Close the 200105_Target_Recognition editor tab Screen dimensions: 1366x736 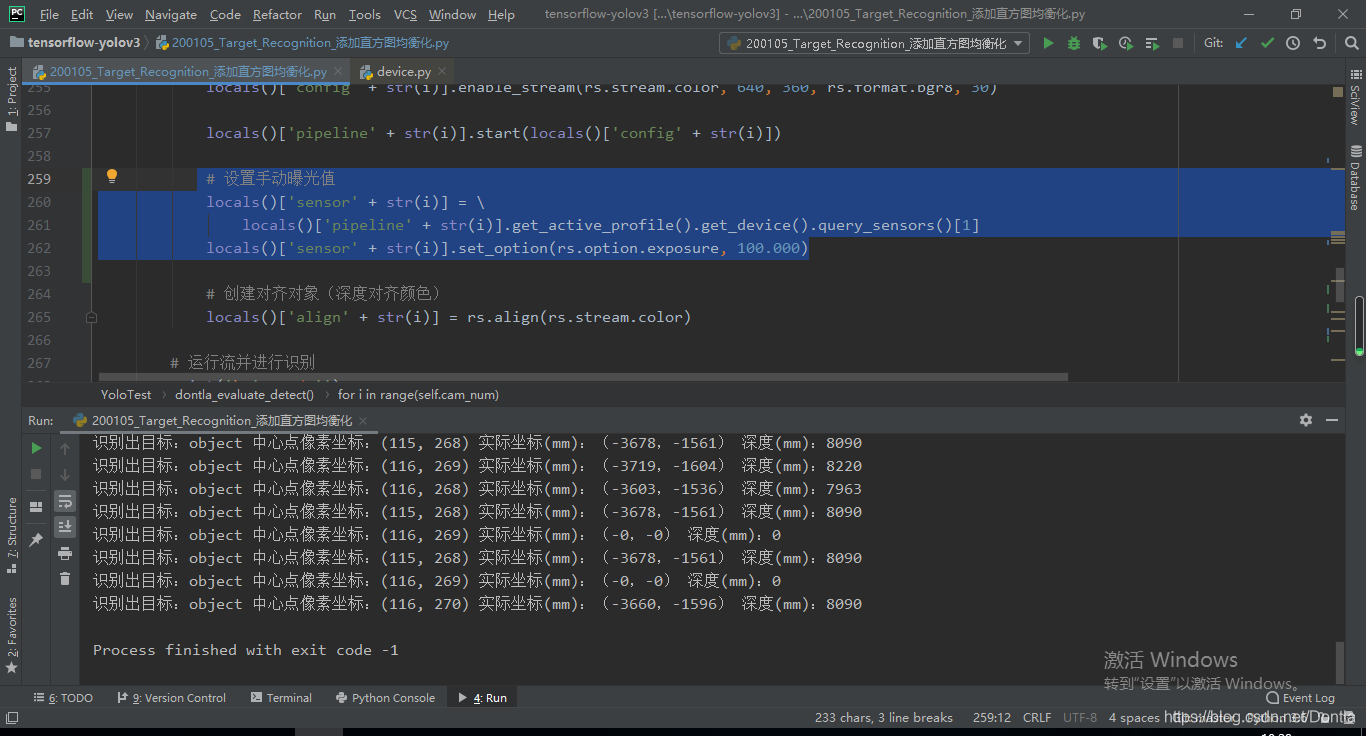point(338,72)
